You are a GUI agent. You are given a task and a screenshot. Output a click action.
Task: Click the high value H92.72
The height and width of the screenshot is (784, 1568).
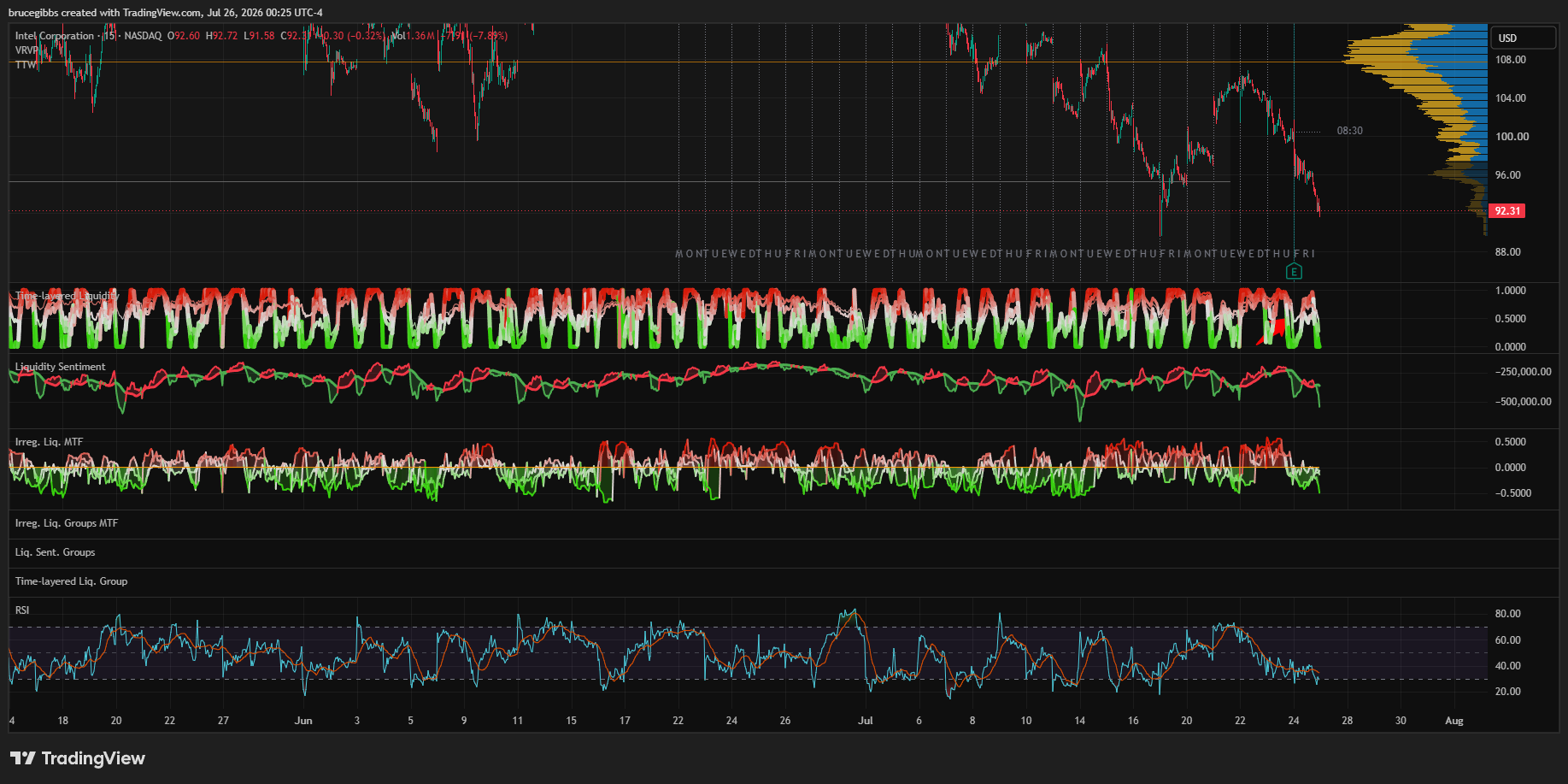pos(222,36)
